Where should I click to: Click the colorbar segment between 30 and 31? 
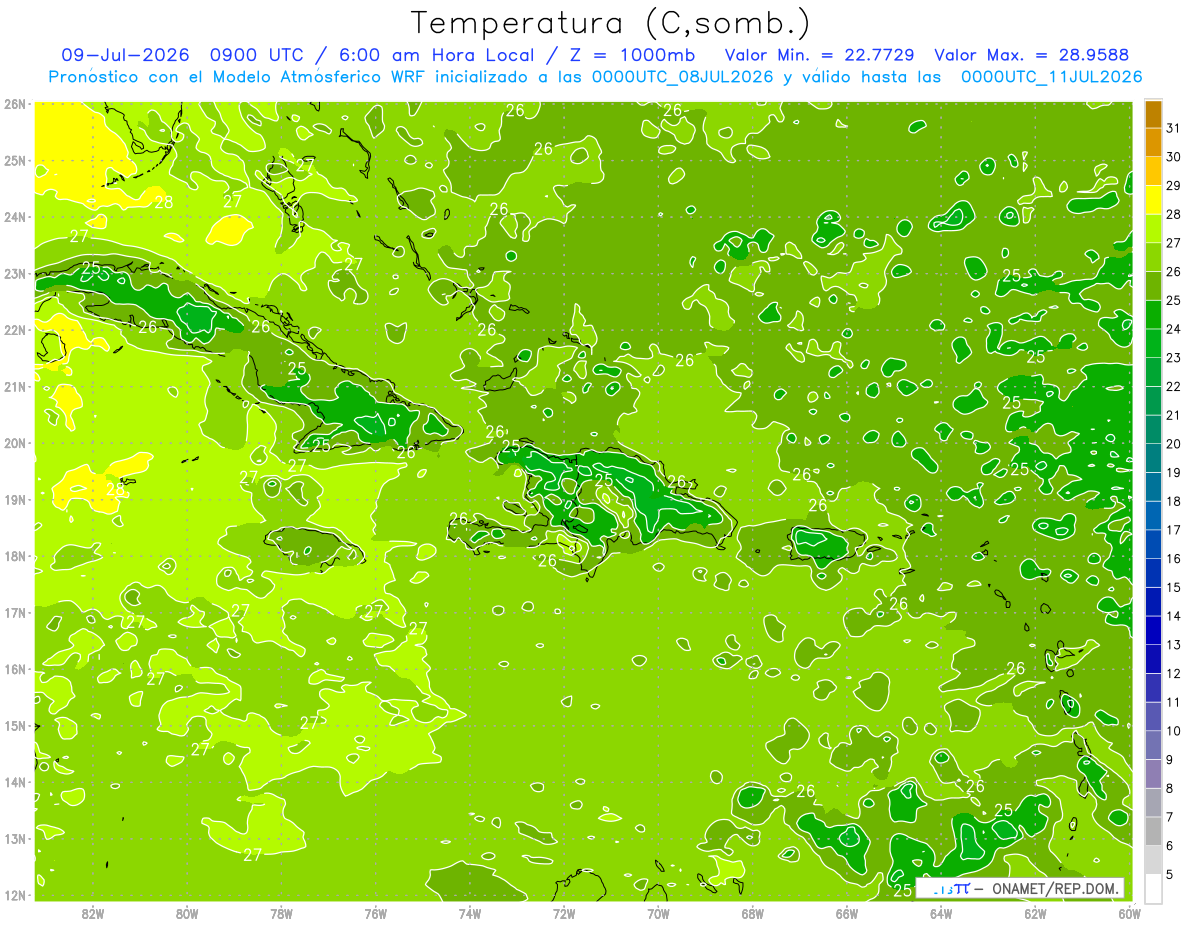tap(1153, 144)
